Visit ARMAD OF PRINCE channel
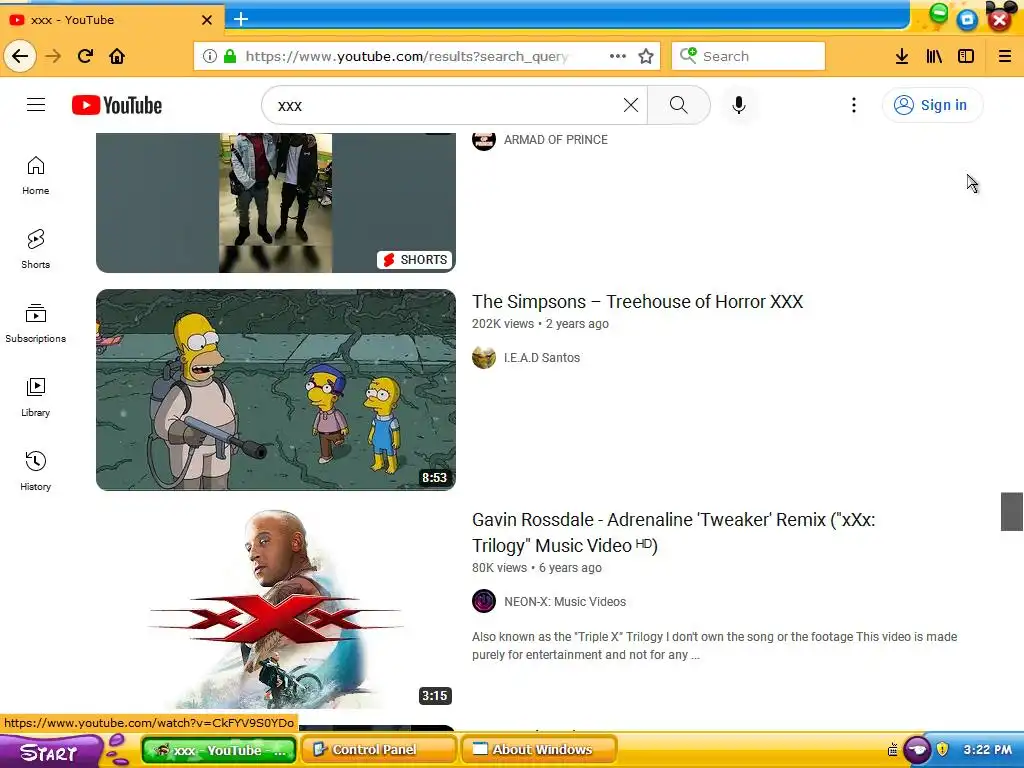Image resolution: width=1024 pixels, height=768 pixels. [556, 140]
